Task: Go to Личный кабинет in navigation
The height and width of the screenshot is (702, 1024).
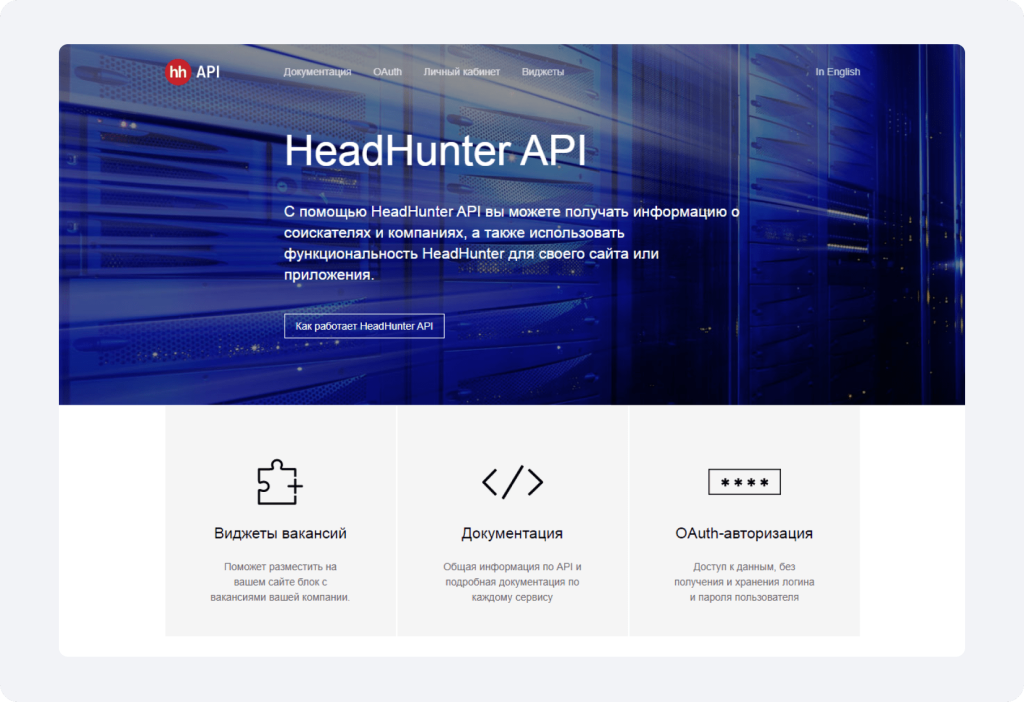Action: tap(462, 72)
